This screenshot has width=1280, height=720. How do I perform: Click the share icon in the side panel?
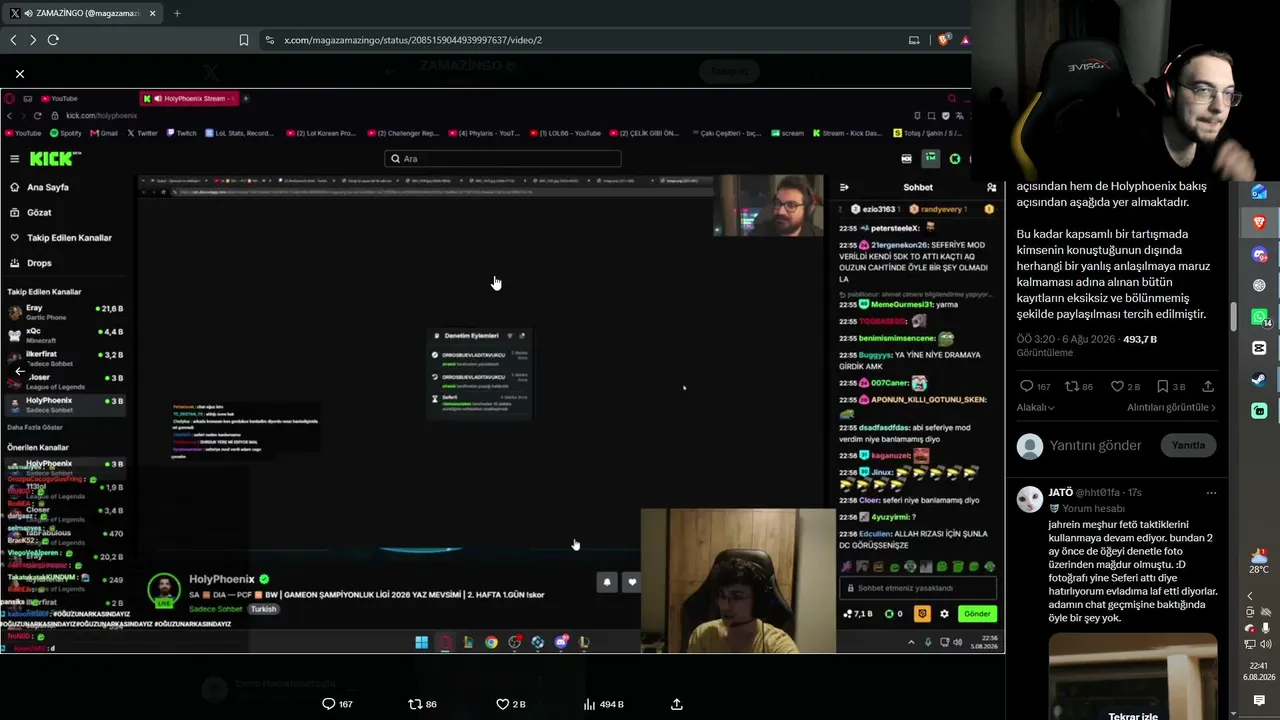(1208, 386)
